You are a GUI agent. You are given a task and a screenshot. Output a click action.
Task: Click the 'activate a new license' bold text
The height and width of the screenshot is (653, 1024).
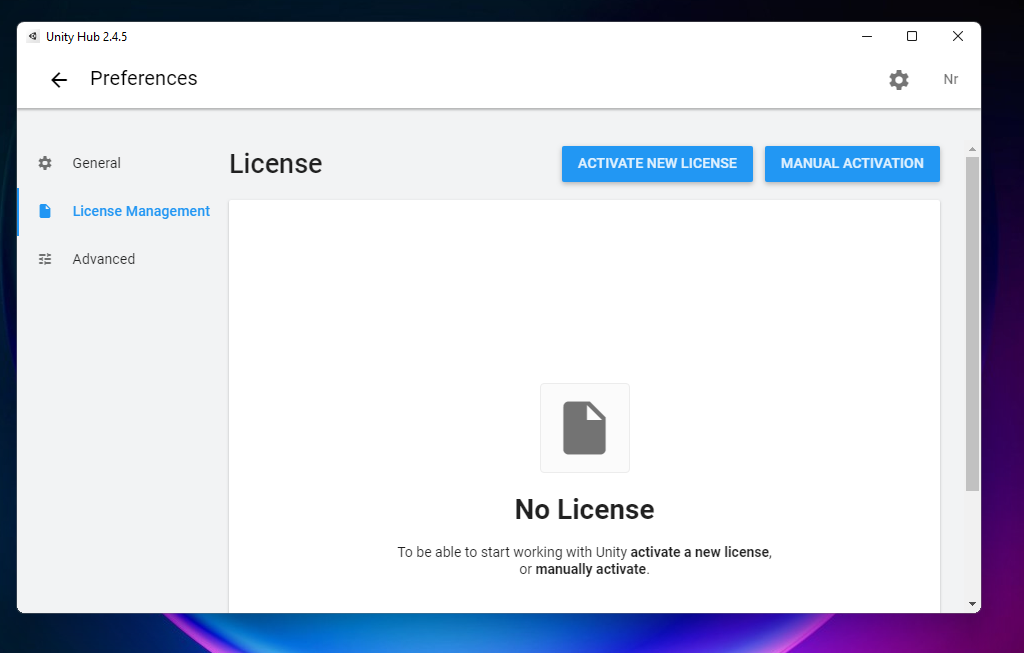pos(699,552)
